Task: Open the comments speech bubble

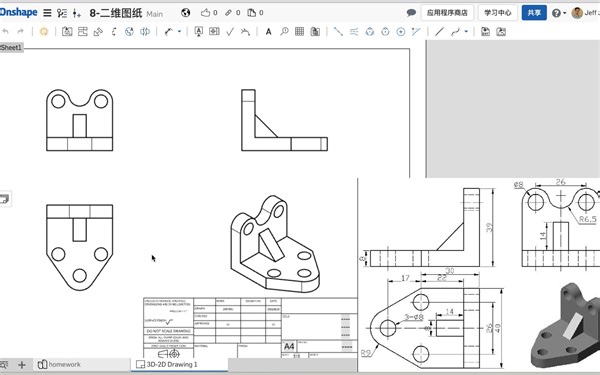Action: (411, 13)
